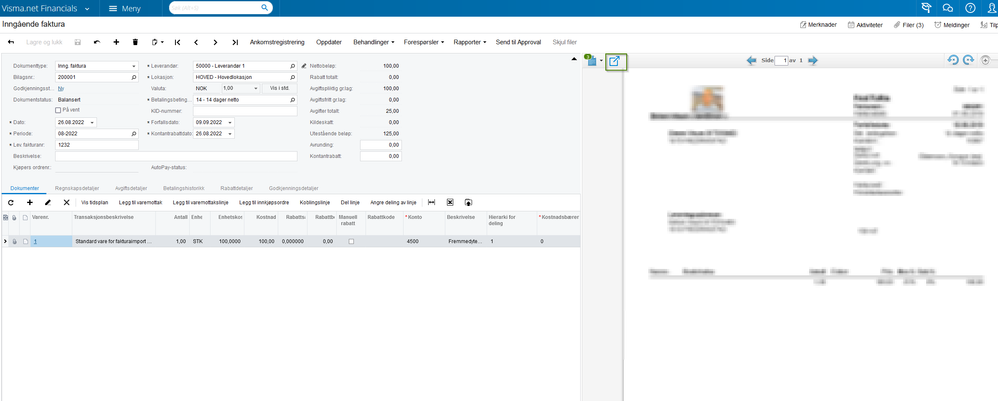Look up Lokasjon with the magnifier
Screen dimensions: 998x401
pyautogui.click(x=293, y=77)
